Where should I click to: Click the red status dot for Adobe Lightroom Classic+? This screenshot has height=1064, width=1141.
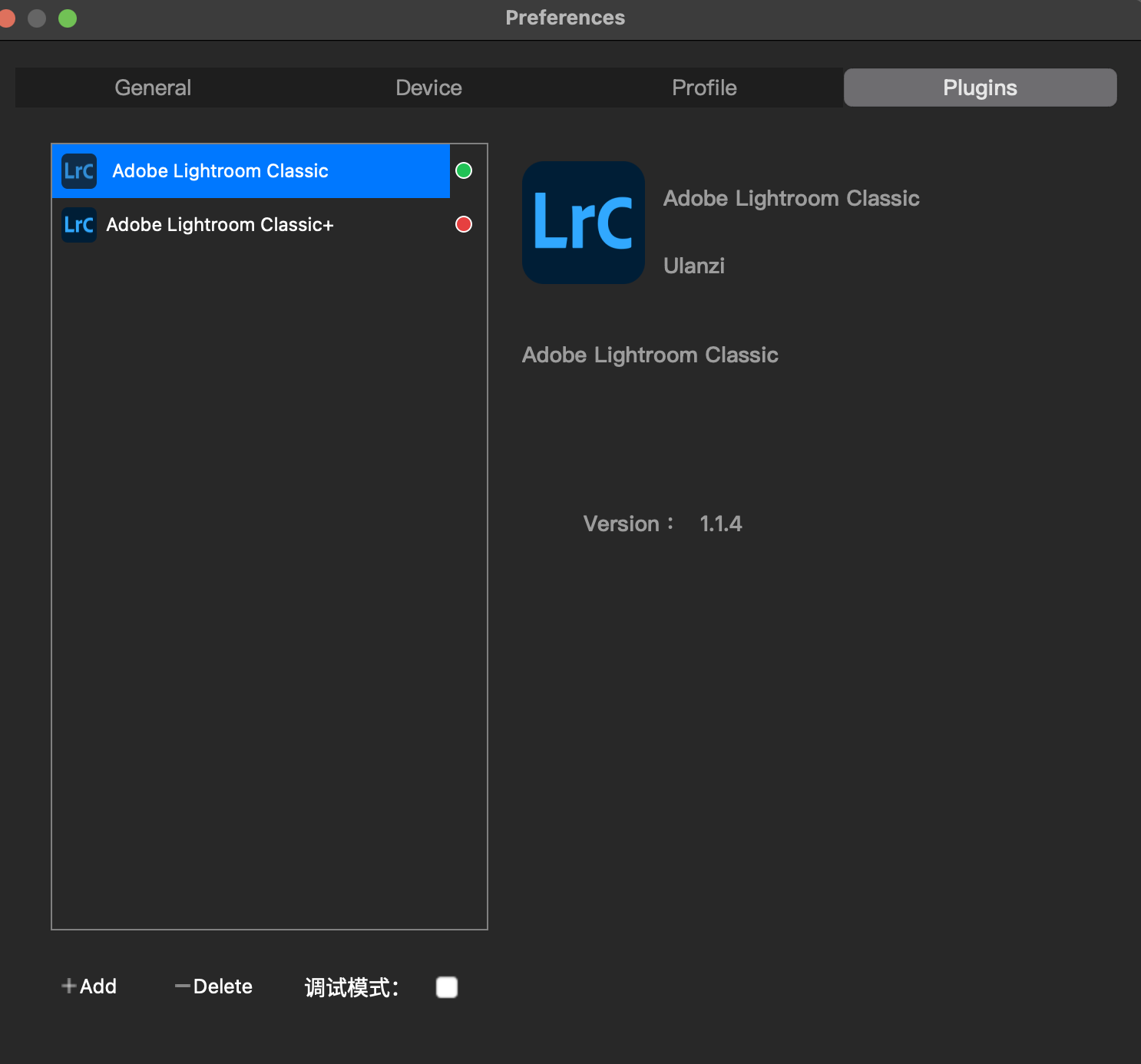(464, 224)
